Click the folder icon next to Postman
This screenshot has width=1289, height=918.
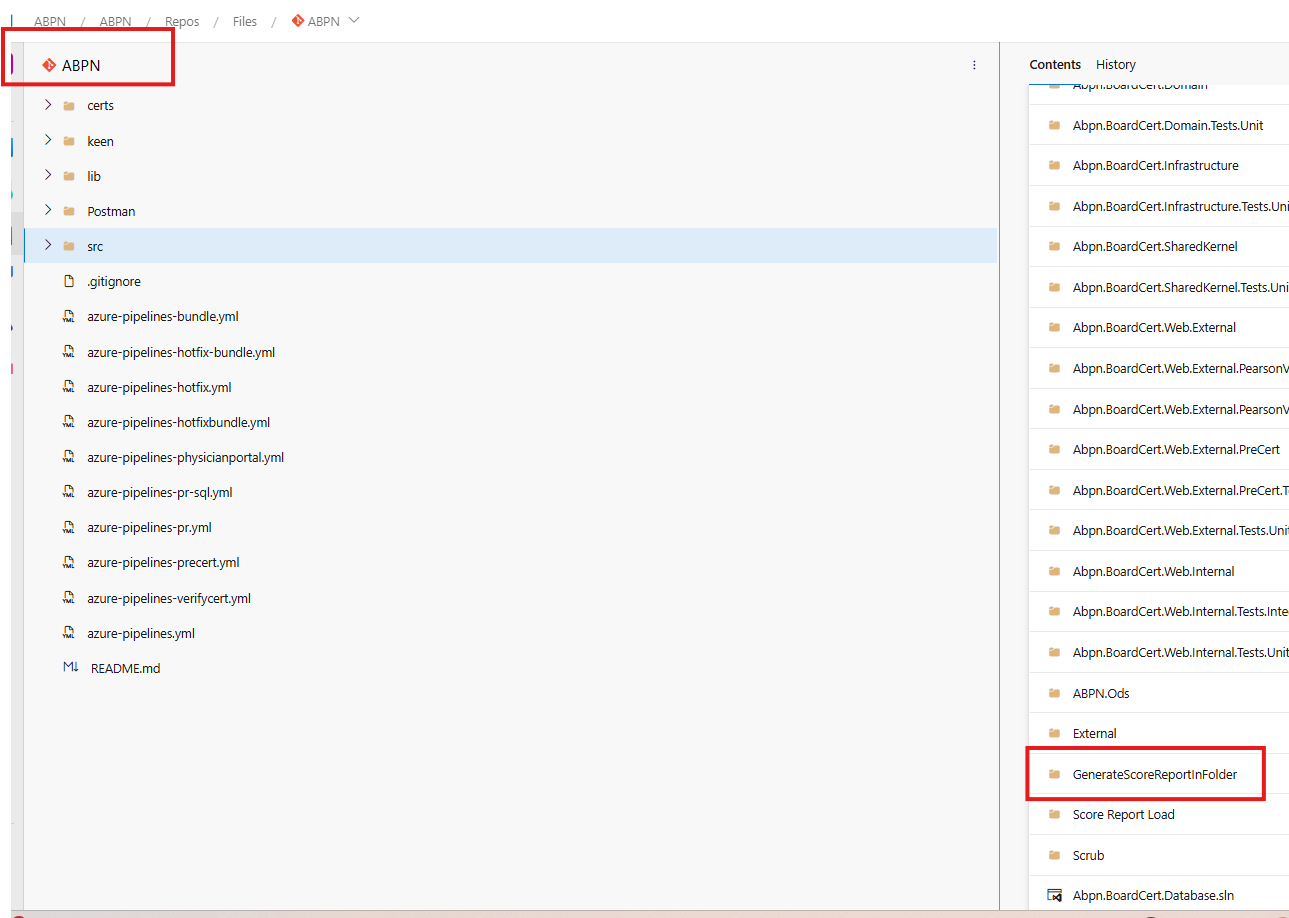69,211
